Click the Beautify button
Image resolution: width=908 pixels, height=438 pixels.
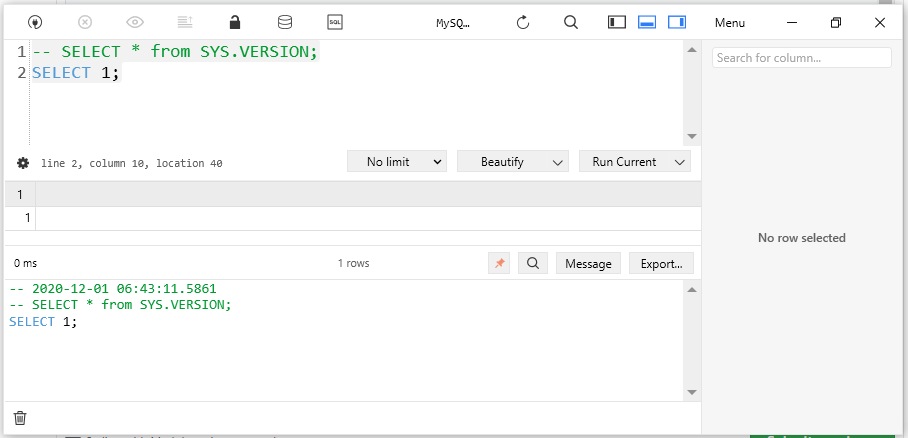point(502,162)
